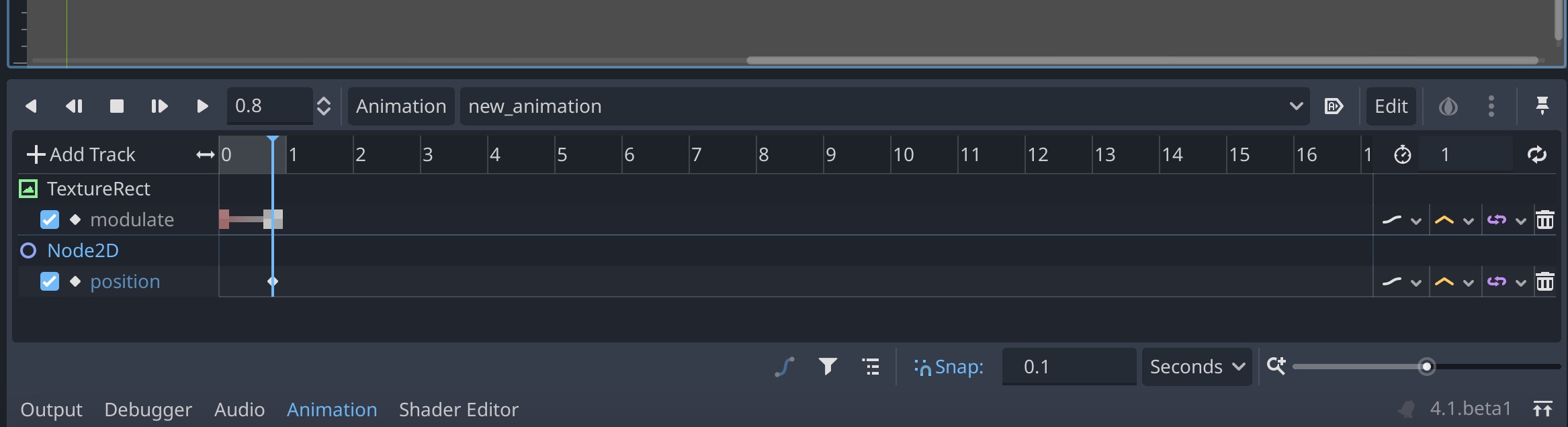Open the Seconds time unit dropdown

[x=1196, y=367]
